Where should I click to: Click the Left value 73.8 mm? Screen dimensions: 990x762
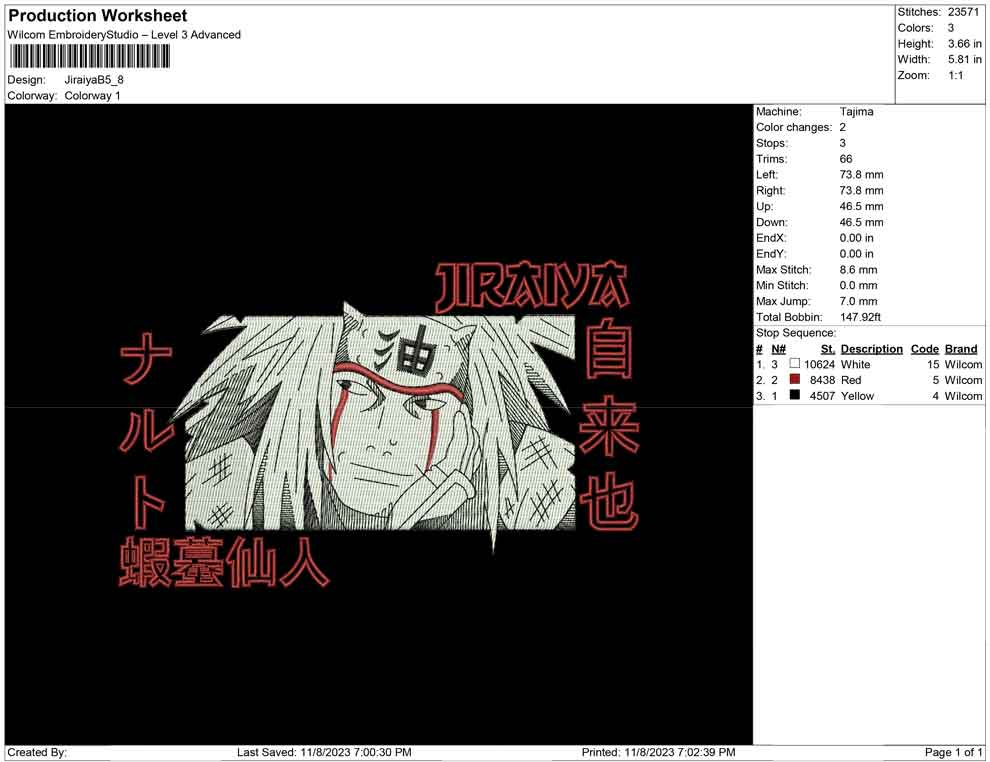pyautogui.click(x=861, y=174)
